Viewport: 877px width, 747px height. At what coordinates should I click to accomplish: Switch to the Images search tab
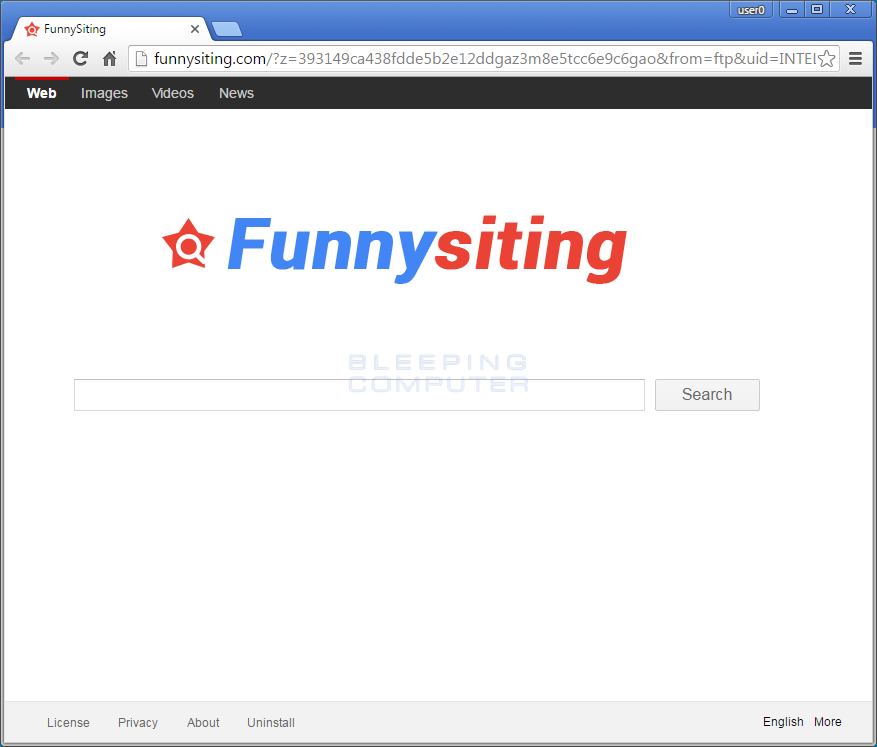pyautogui.click(x=104, y=93)
